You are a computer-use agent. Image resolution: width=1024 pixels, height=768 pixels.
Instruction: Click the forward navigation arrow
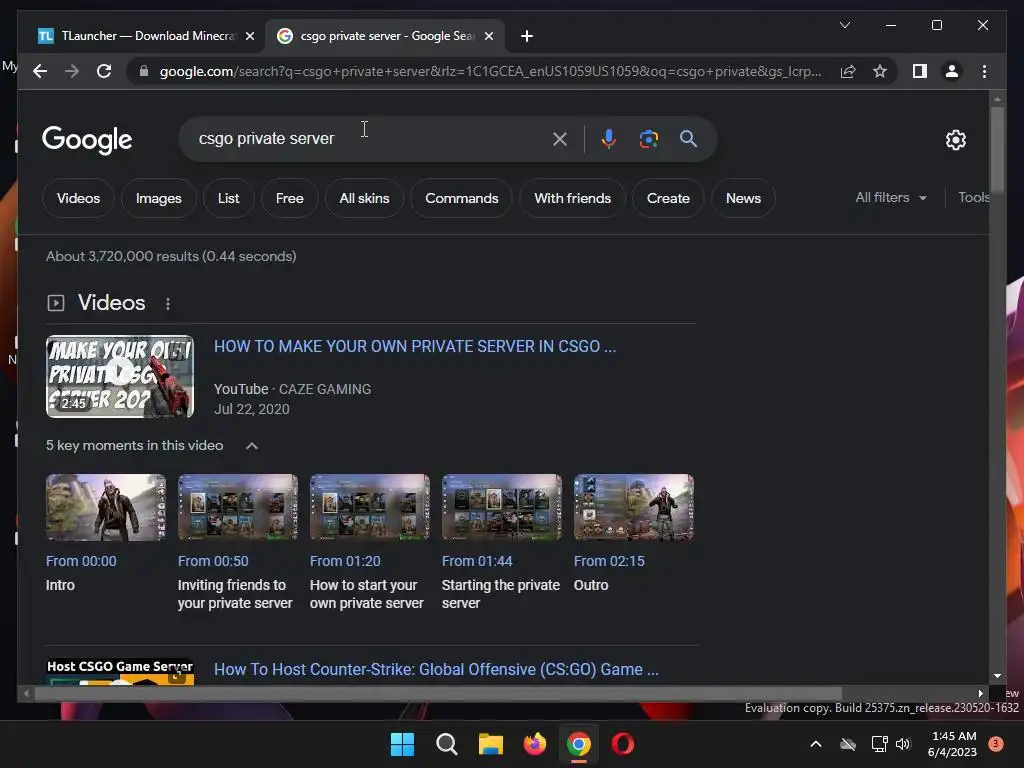coord(72,71)
